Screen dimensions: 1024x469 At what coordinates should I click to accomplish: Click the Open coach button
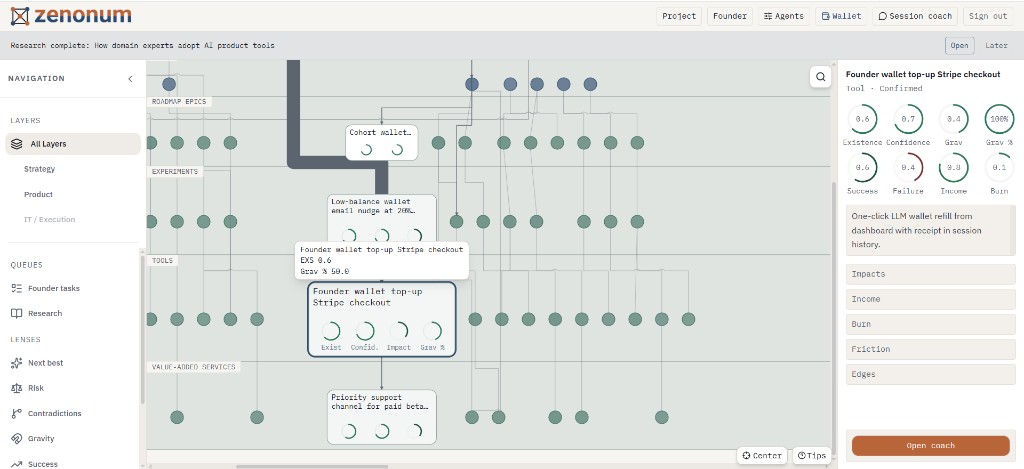pos(931,445)
